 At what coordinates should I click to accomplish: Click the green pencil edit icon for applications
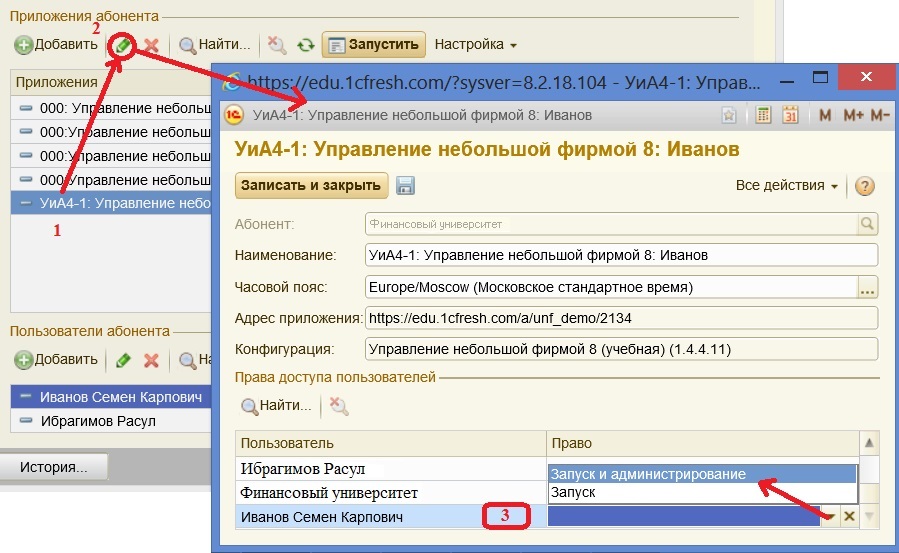(122, 45)
